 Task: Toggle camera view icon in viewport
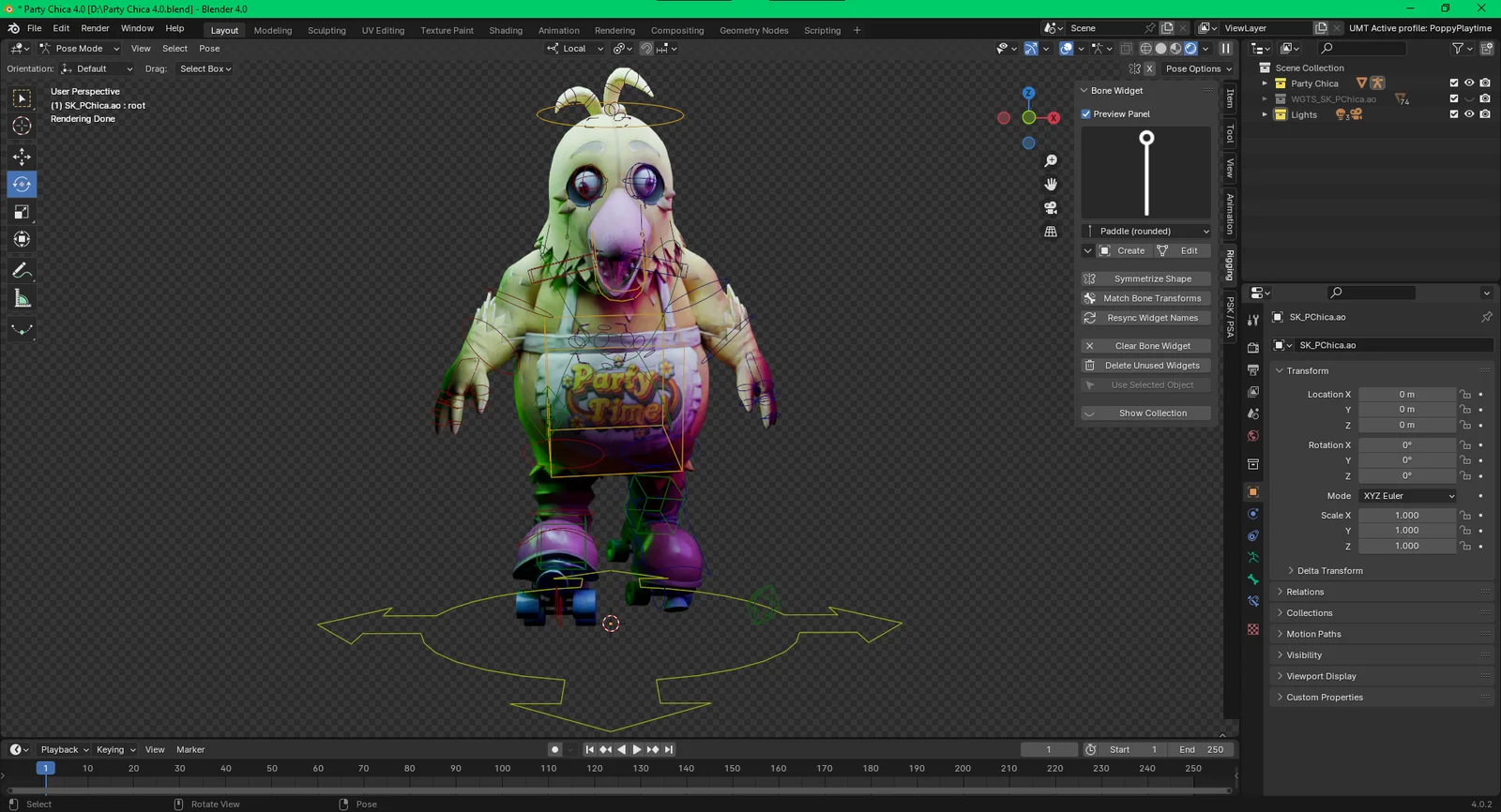1051,208
